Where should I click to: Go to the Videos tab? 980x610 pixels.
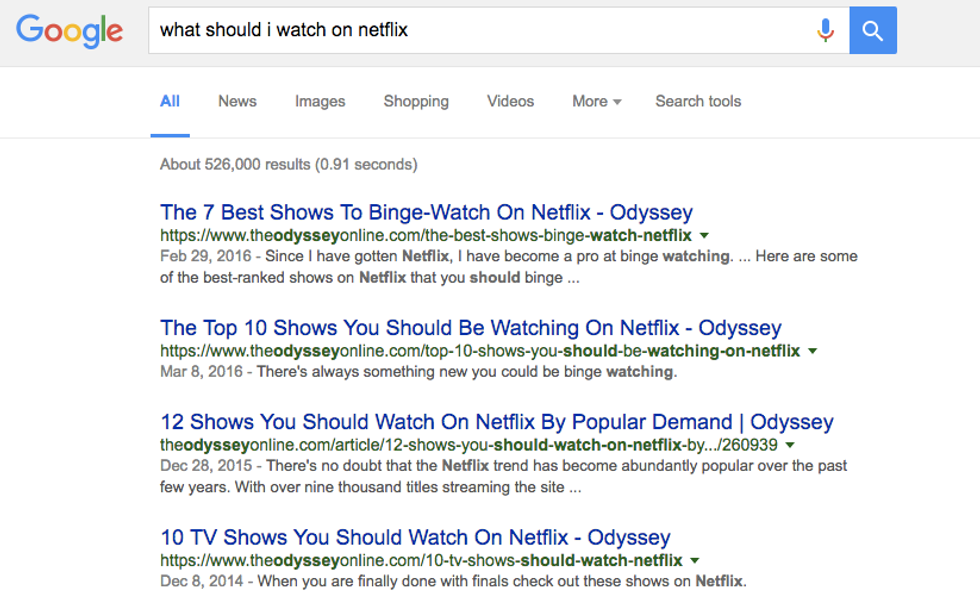510,101
